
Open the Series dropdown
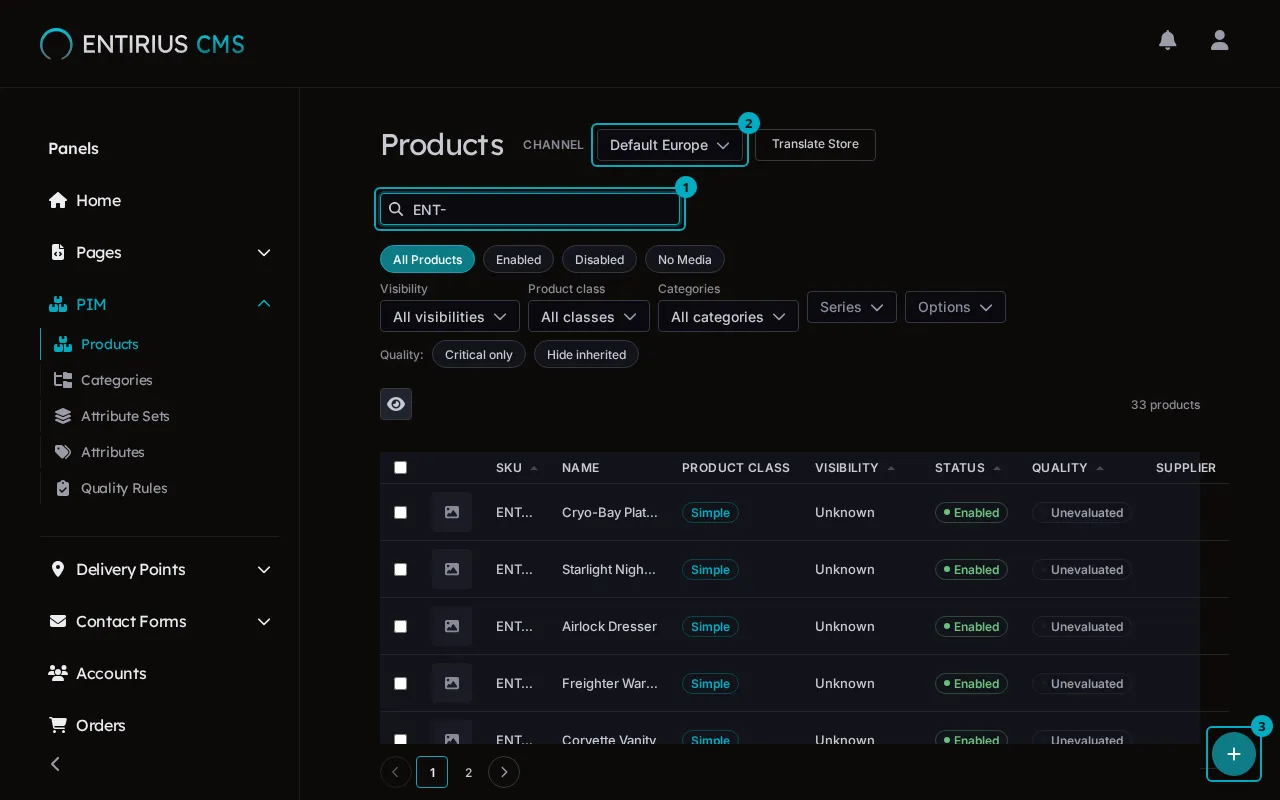(852, 307)
